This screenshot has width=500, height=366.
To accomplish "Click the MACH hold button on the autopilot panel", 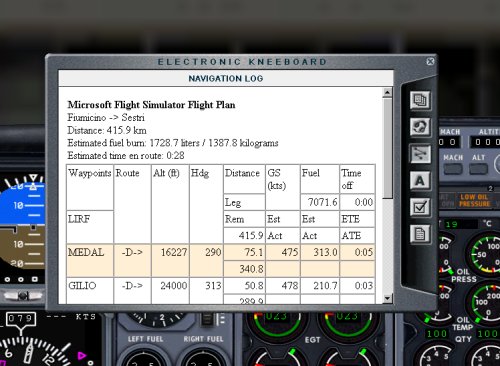I will click(453, 169).
